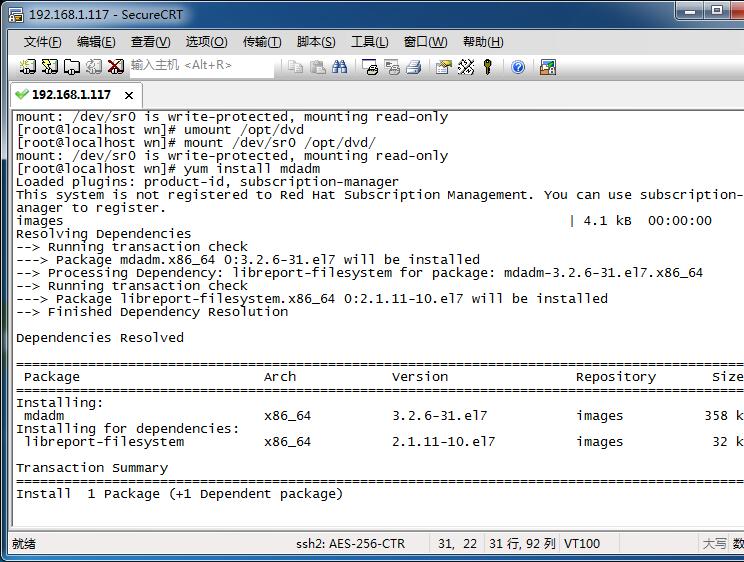Click the 'Transaction Summary' terminal line
744x562 pixels.
pos(92,468)
